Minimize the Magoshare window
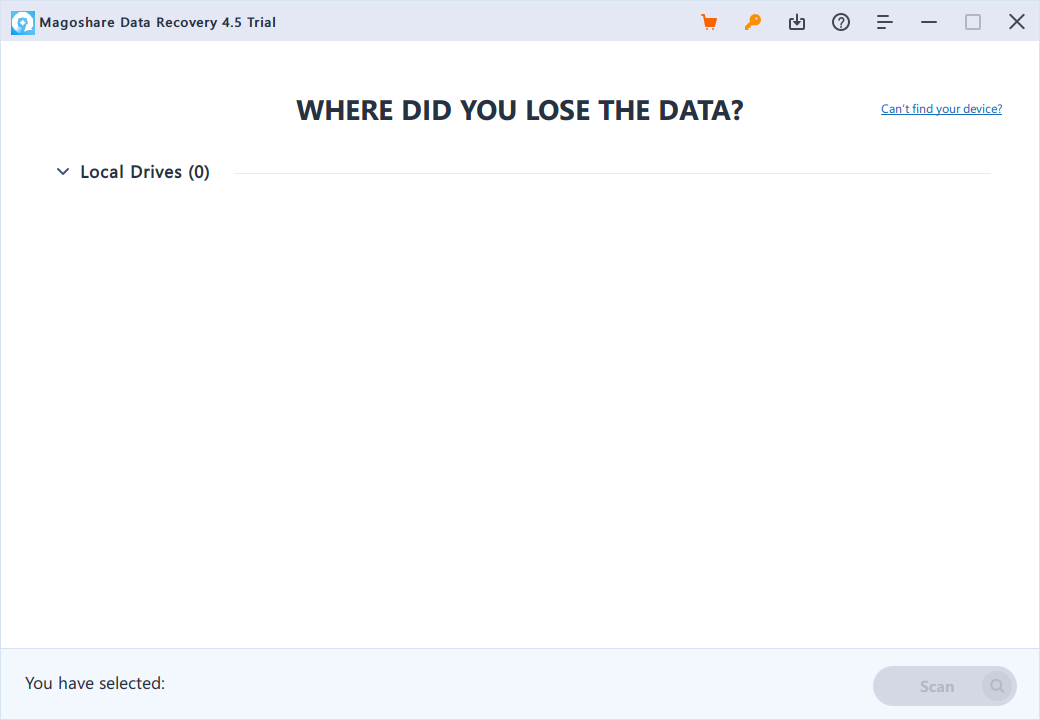Viewport: 1040px width, 720px height. click(x=929, y=22)
